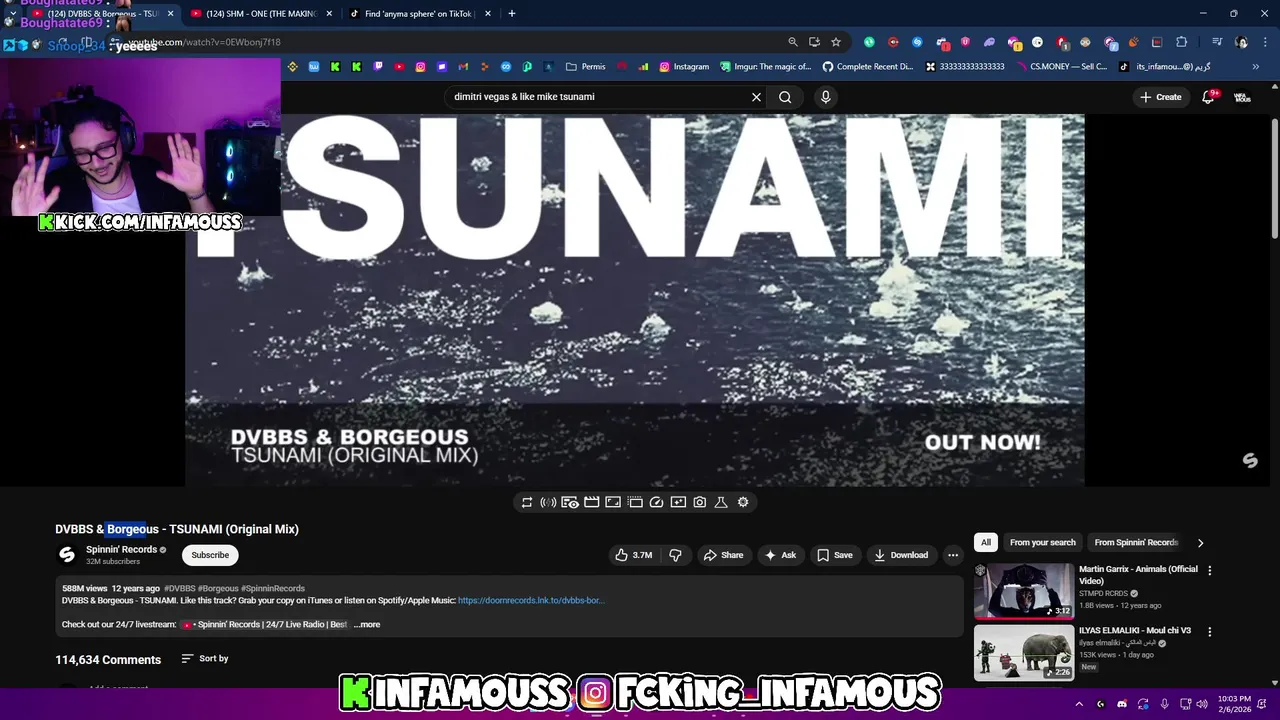
Task: Subscribe to Spinnin' Records
Action: point(210,555)
